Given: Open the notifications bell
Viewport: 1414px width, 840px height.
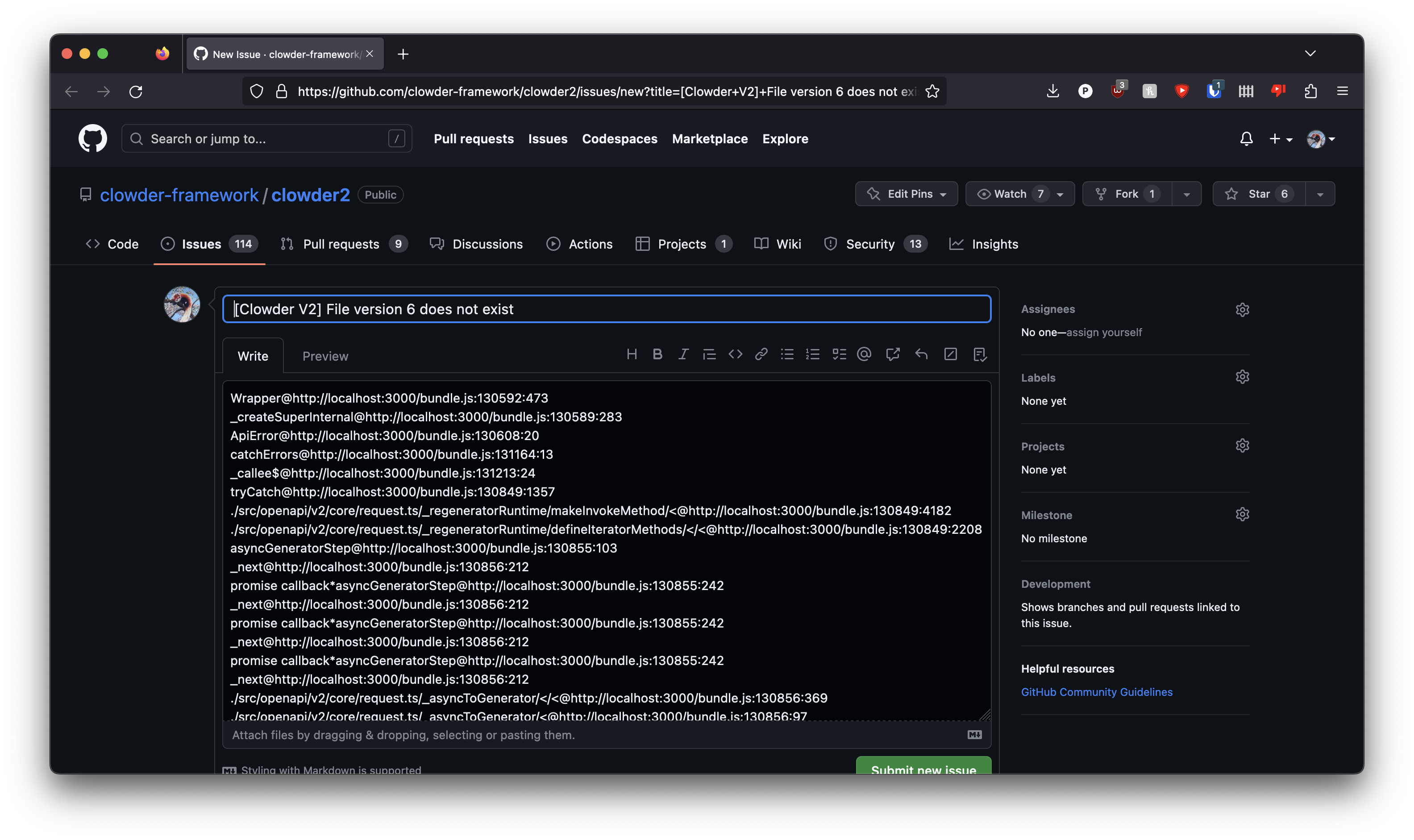Looking at the screenshot, I should (x=1246, y=139).
